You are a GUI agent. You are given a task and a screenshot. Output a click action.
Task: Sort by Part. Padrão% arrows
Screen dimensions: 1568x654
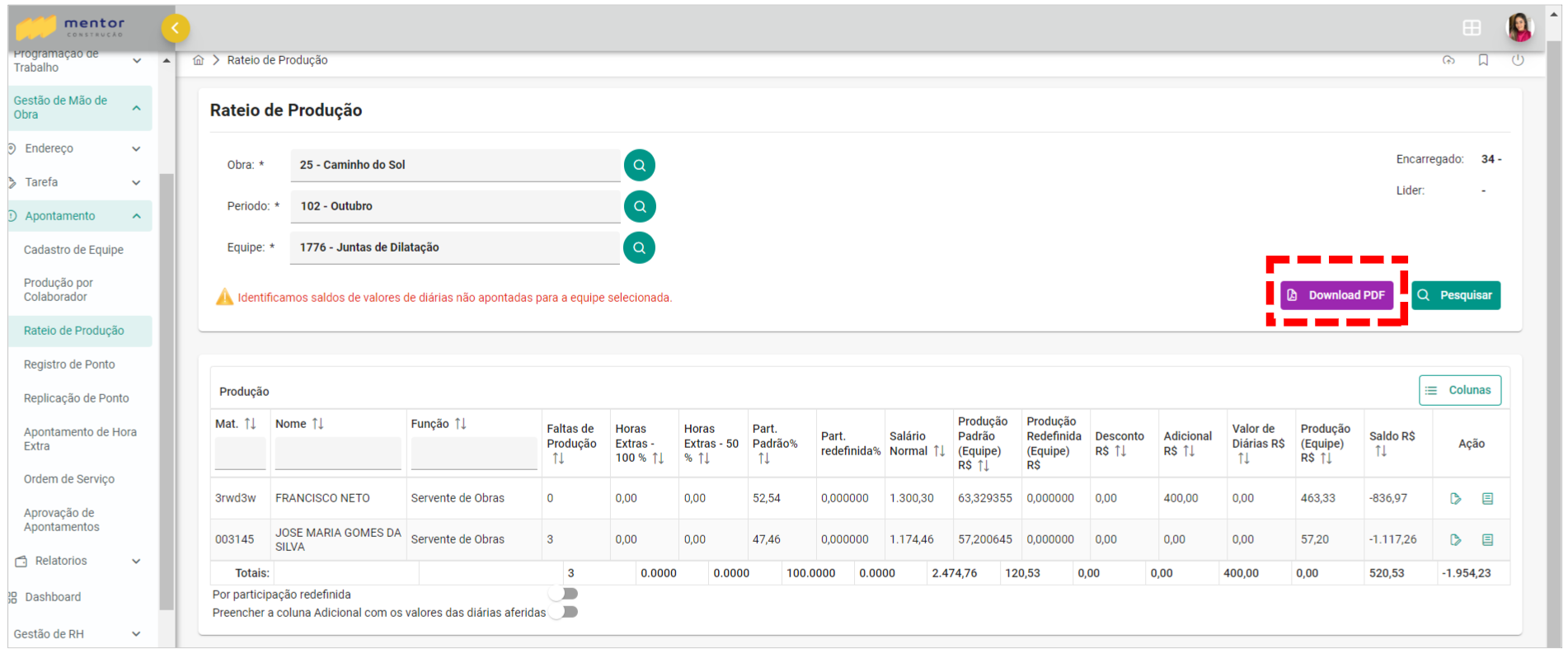pyautogui.click(x=764, y=459)
